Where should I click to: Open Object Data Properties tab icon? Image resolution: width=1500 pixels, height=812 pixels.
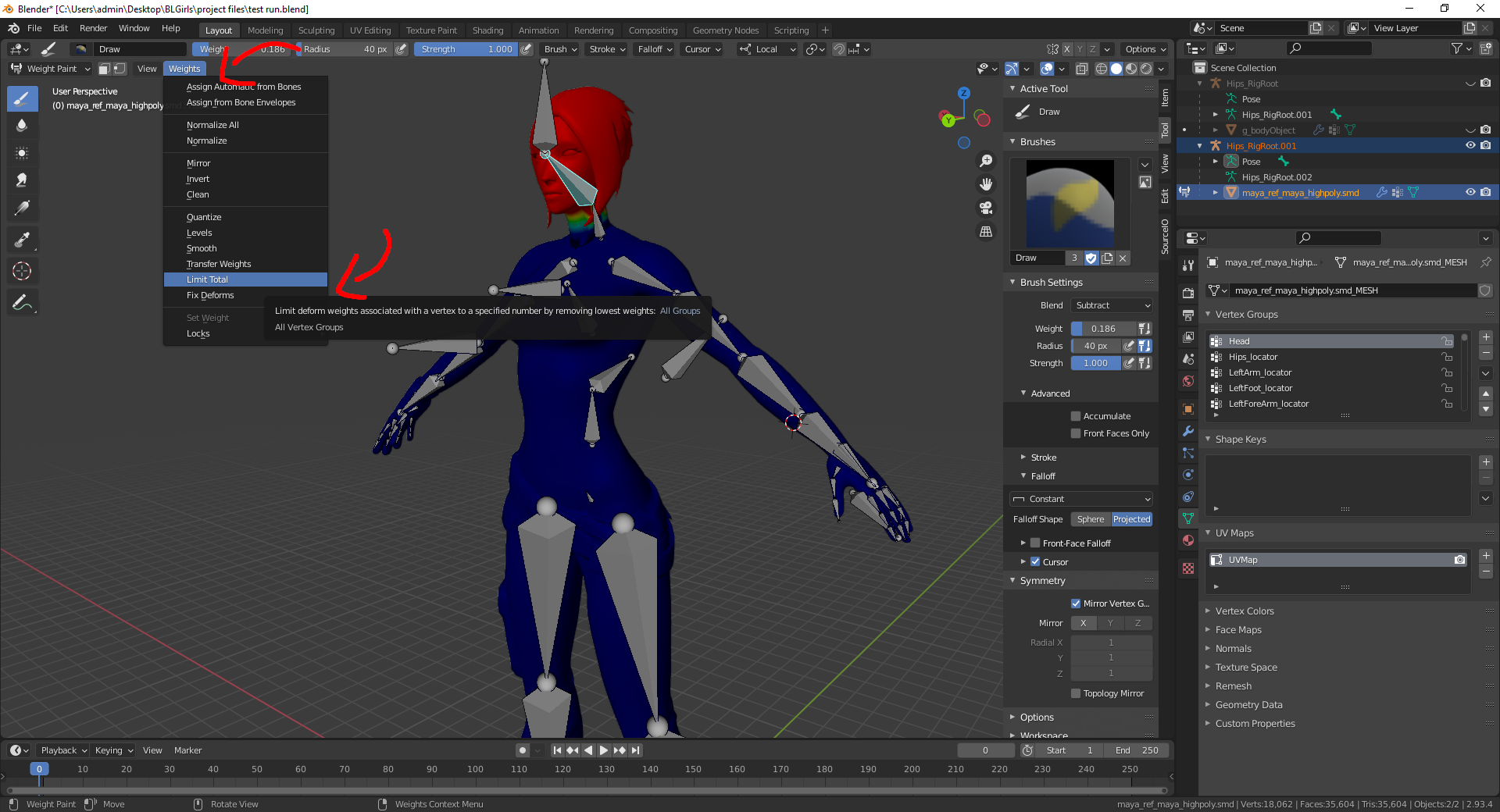pos(1188,518)
